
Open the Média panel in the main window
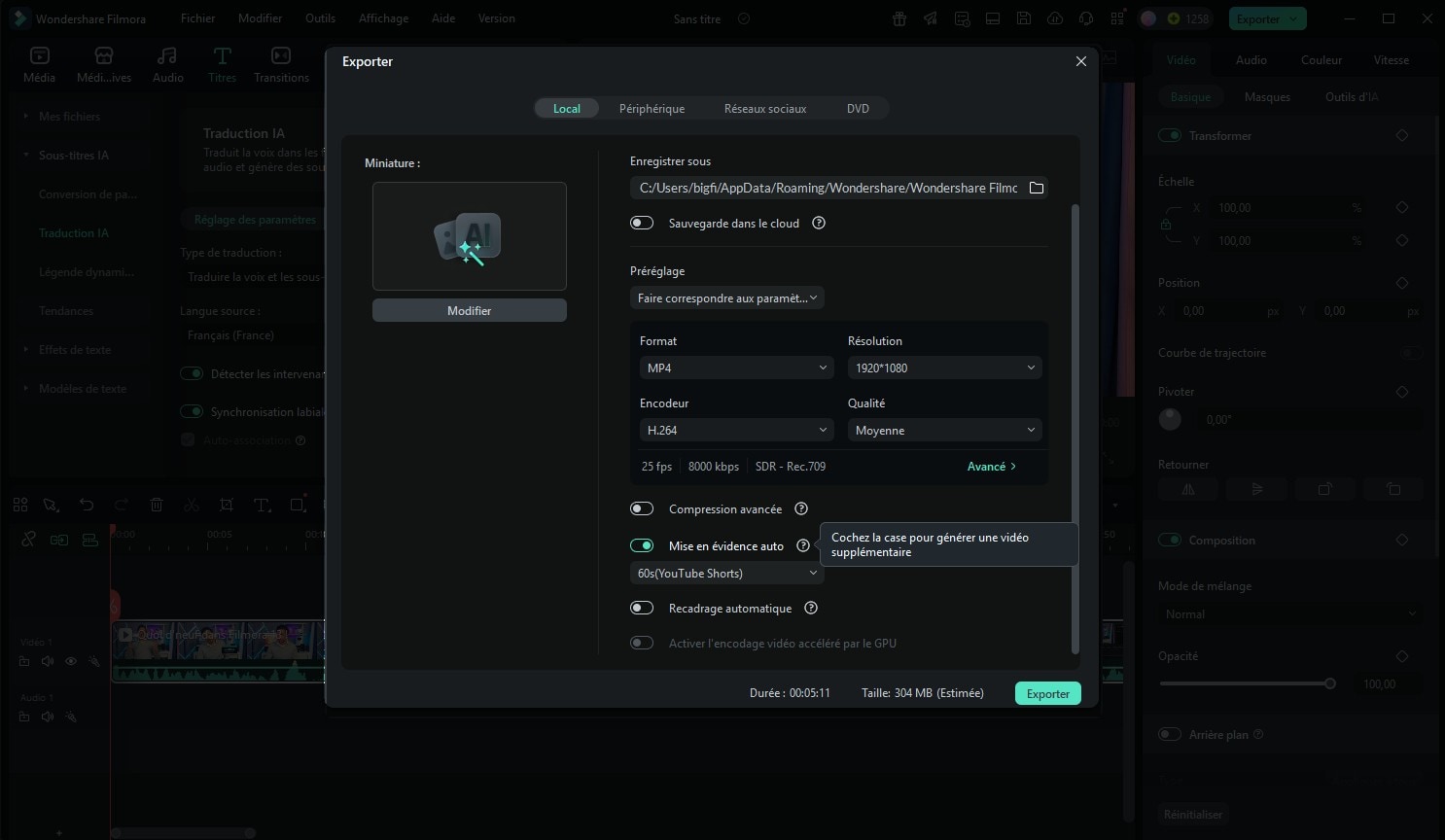coord(40,64)
